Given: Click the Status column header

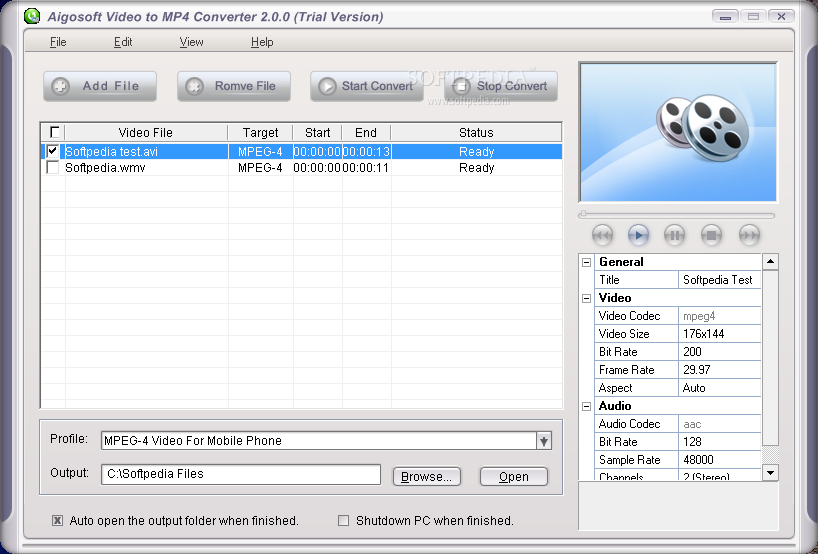Looking at the screenshot, I should (x=476, y=133).
